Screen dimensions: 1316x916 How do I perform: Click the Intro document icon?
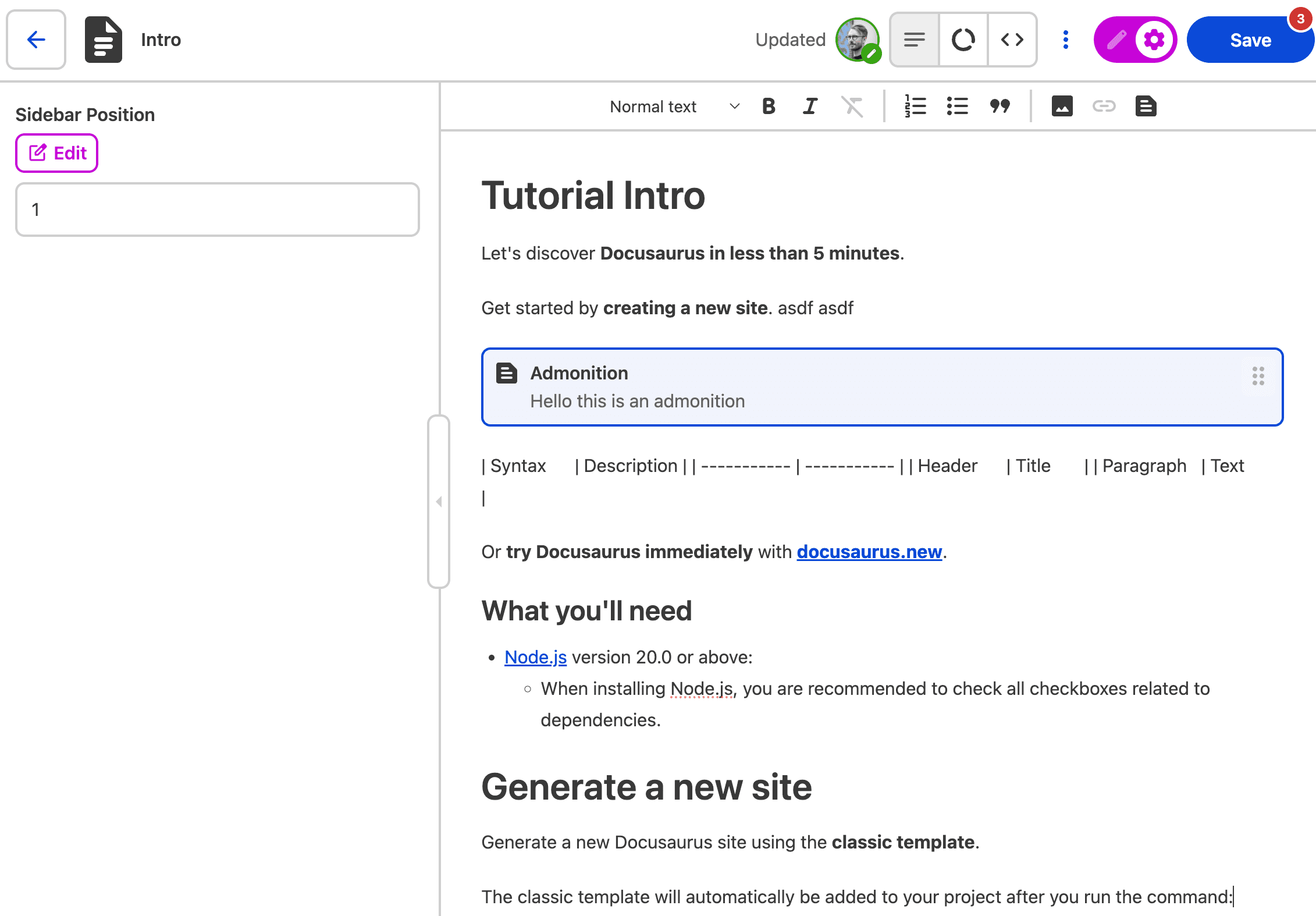coord(104,40)
